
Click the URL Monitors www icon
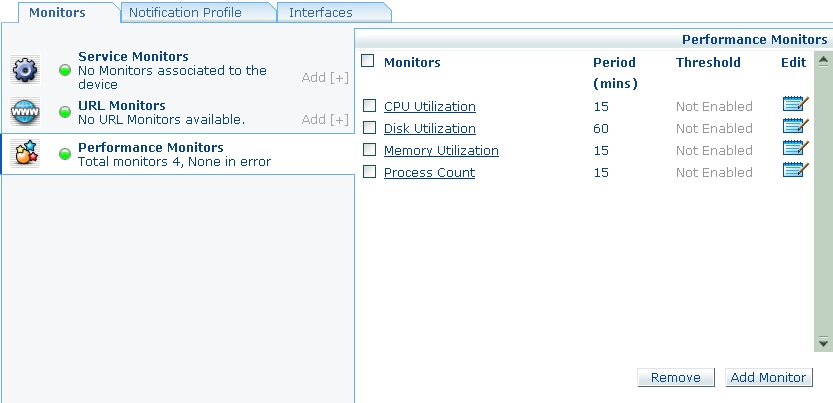(x=24, y=110)
